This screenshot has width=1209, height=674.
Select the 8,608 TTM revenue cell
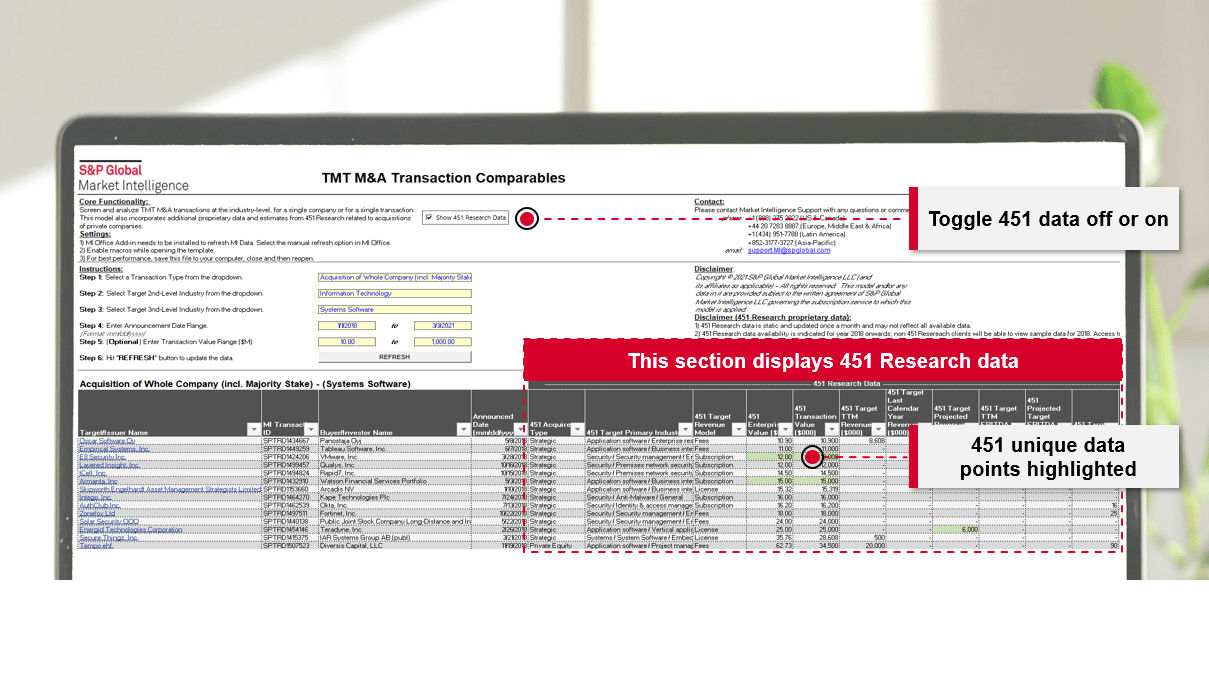point(863,441)
